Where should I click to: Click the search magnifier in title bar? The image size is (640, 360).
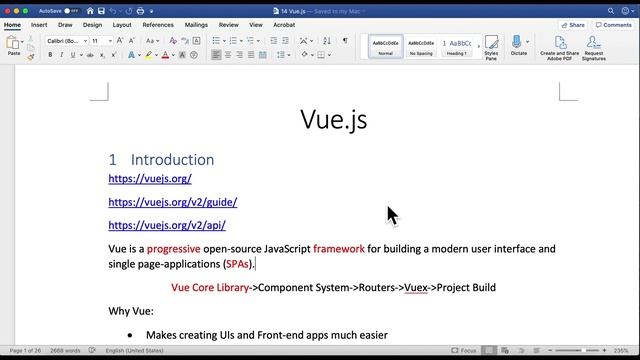click(611, 11)
